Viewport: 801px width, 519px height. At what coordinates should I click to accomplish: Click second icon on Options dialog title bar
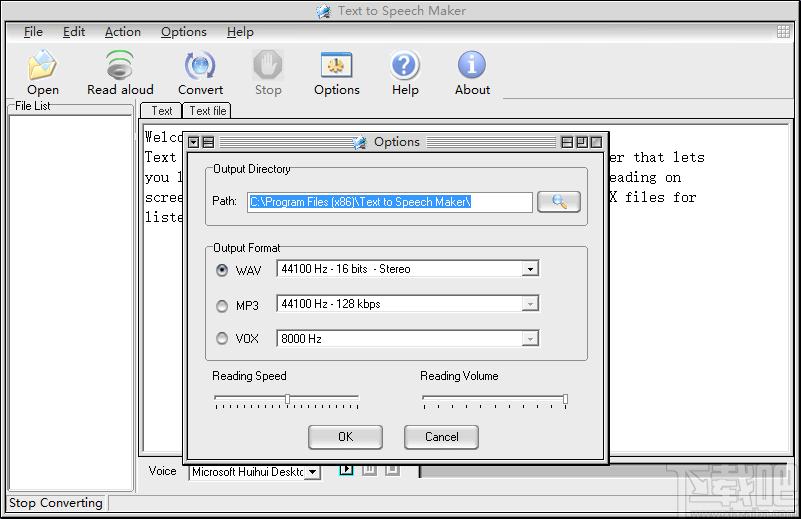tap(208, 142)
